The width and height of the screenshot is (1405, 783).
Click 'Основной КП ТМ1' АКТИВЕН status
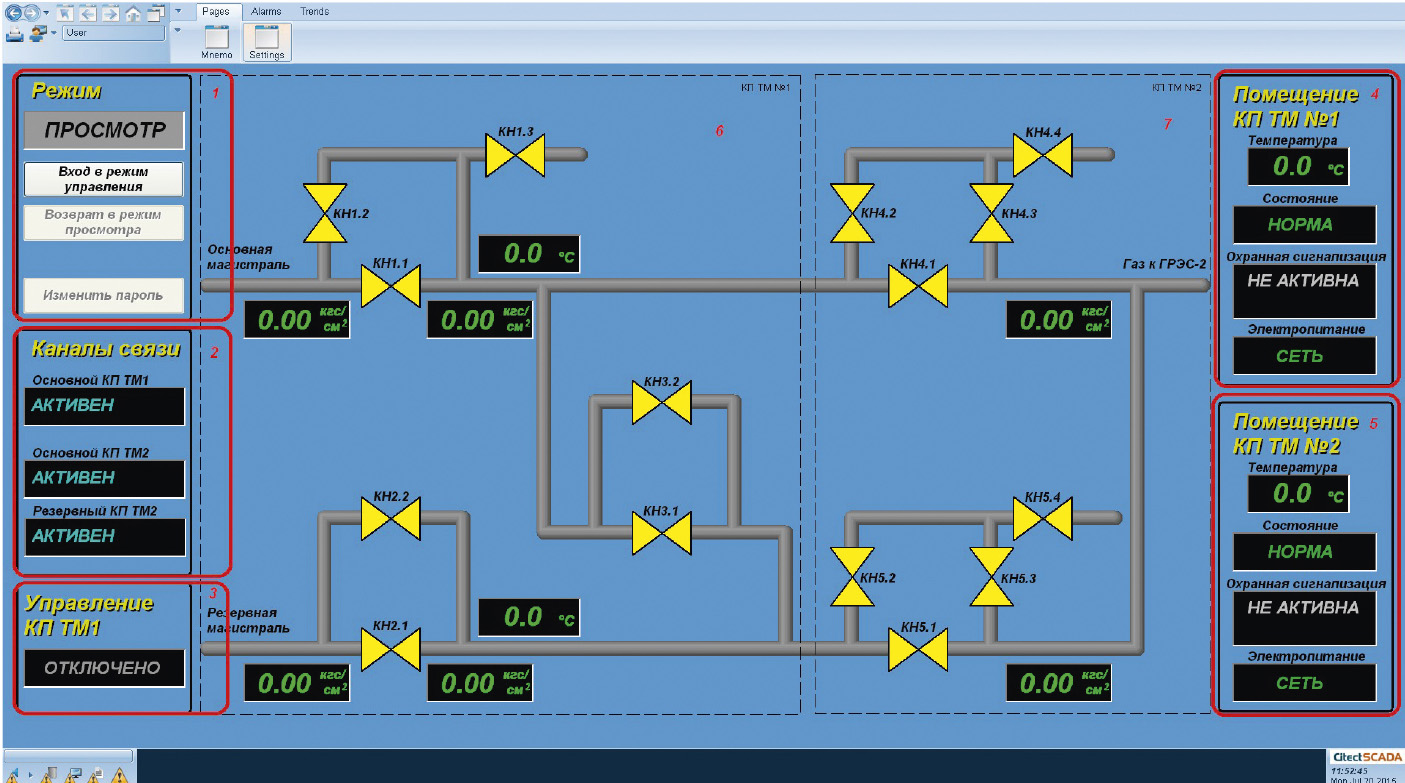click(x=105, y=406)
